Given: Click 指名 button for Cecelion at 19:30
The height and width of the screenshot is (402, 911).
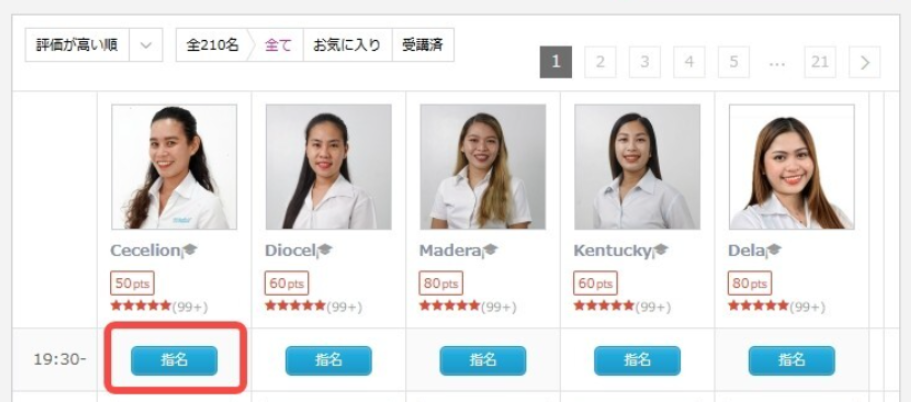Looking at the screenshot, I should click(x=174, y=361).
